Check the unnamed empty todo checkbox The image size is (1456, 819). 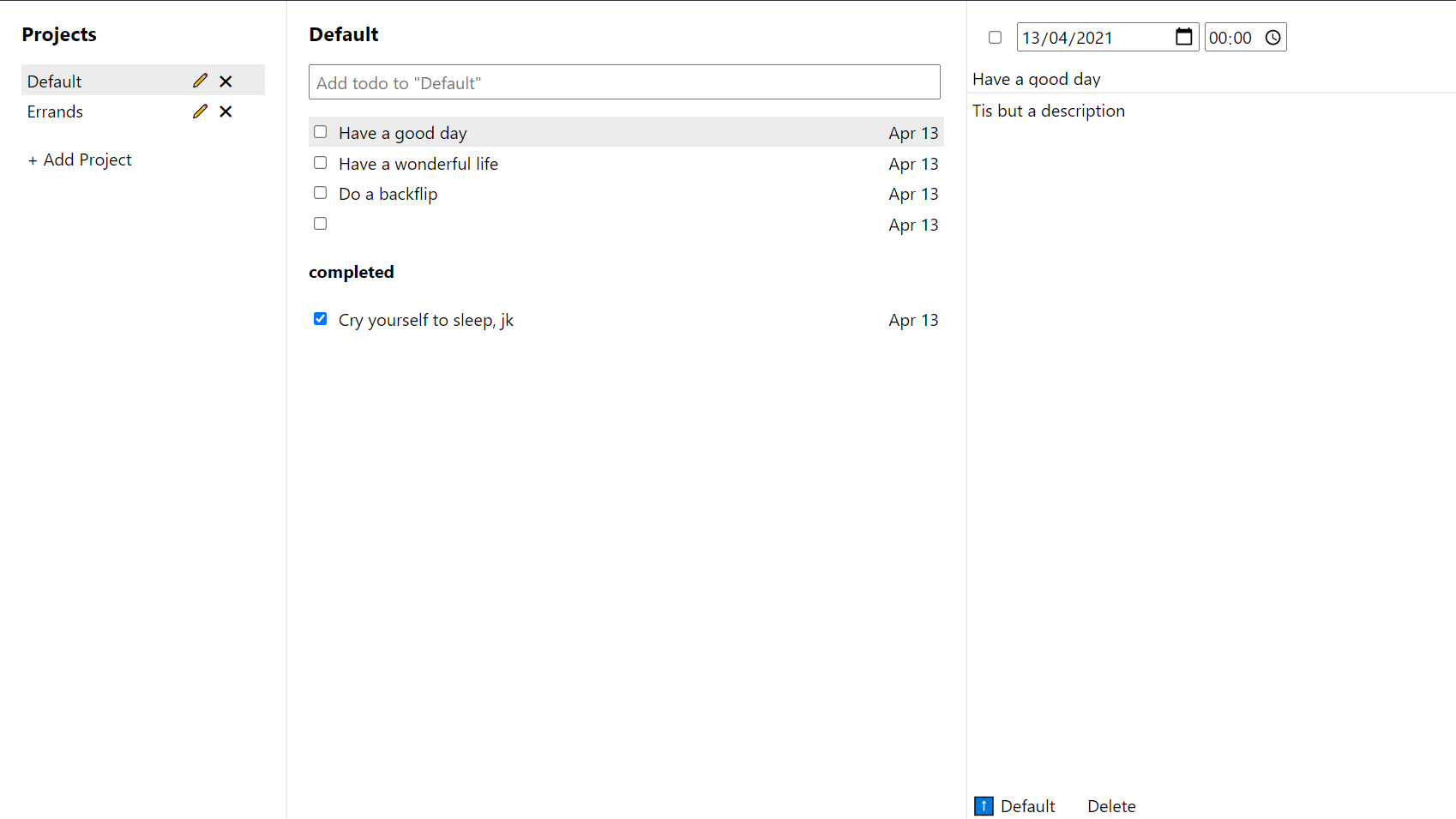(x=321, y=224)
